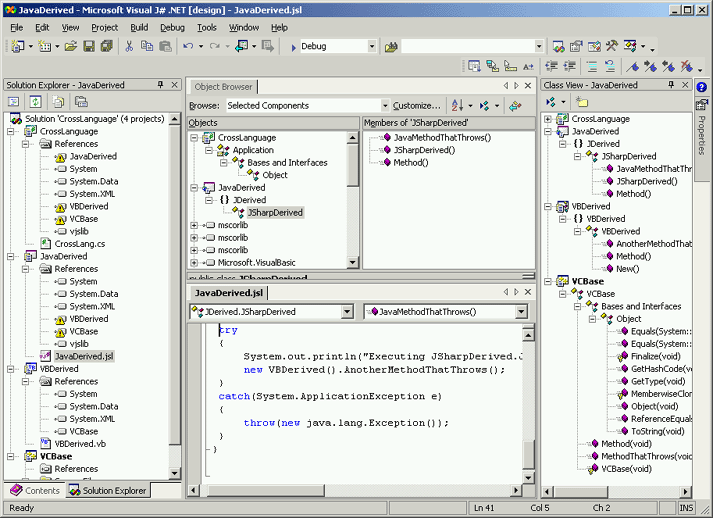Click the New Folder icon in Class View
This screenshot has width=713, height=518.
click(x=582, y=101)
